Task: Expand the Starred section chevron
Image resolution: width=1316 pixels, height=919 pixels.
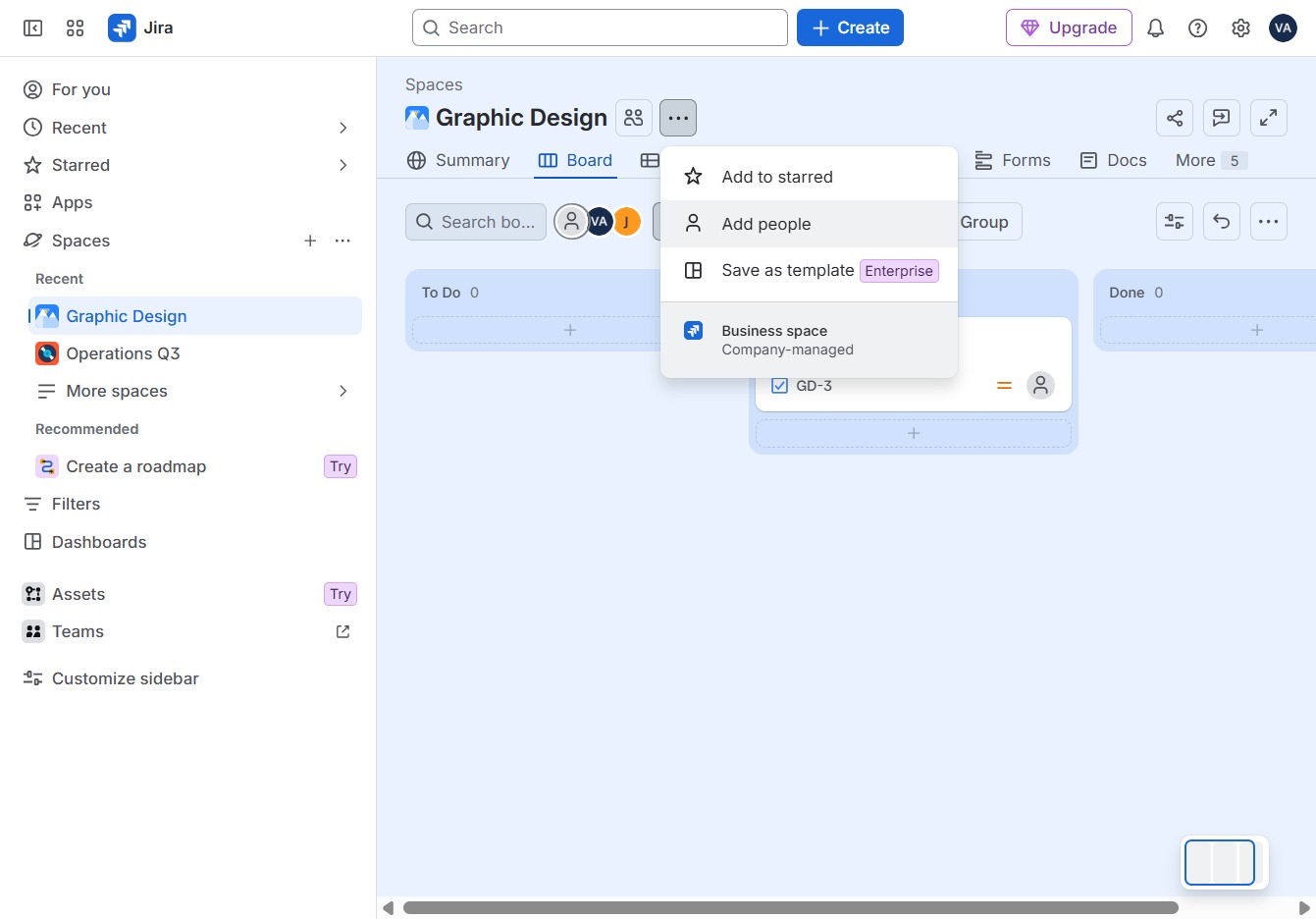Action: click(343, 165)
